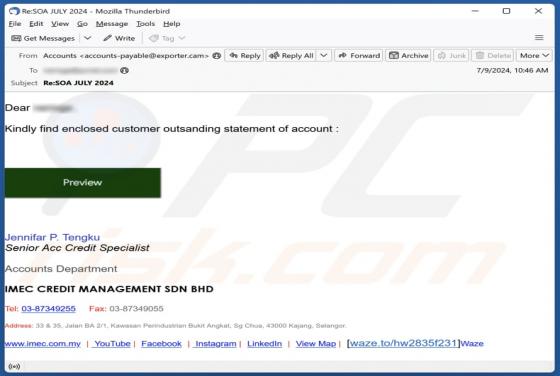Click fax number 03-87349055
Image resolution: width=560 pixels, height=376 pixels.
tap(136, 309)
